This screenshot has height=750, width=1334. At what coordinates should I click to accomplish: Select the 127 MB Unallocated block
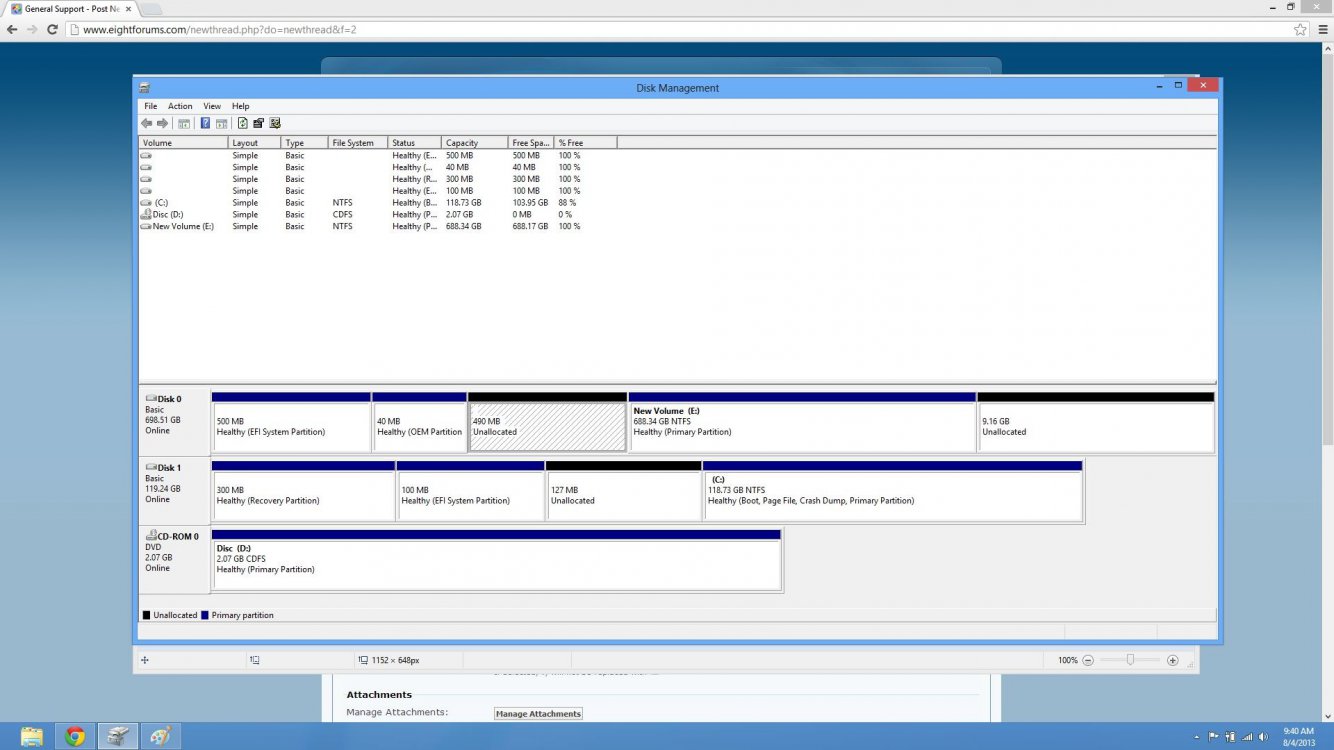point(624,491)
